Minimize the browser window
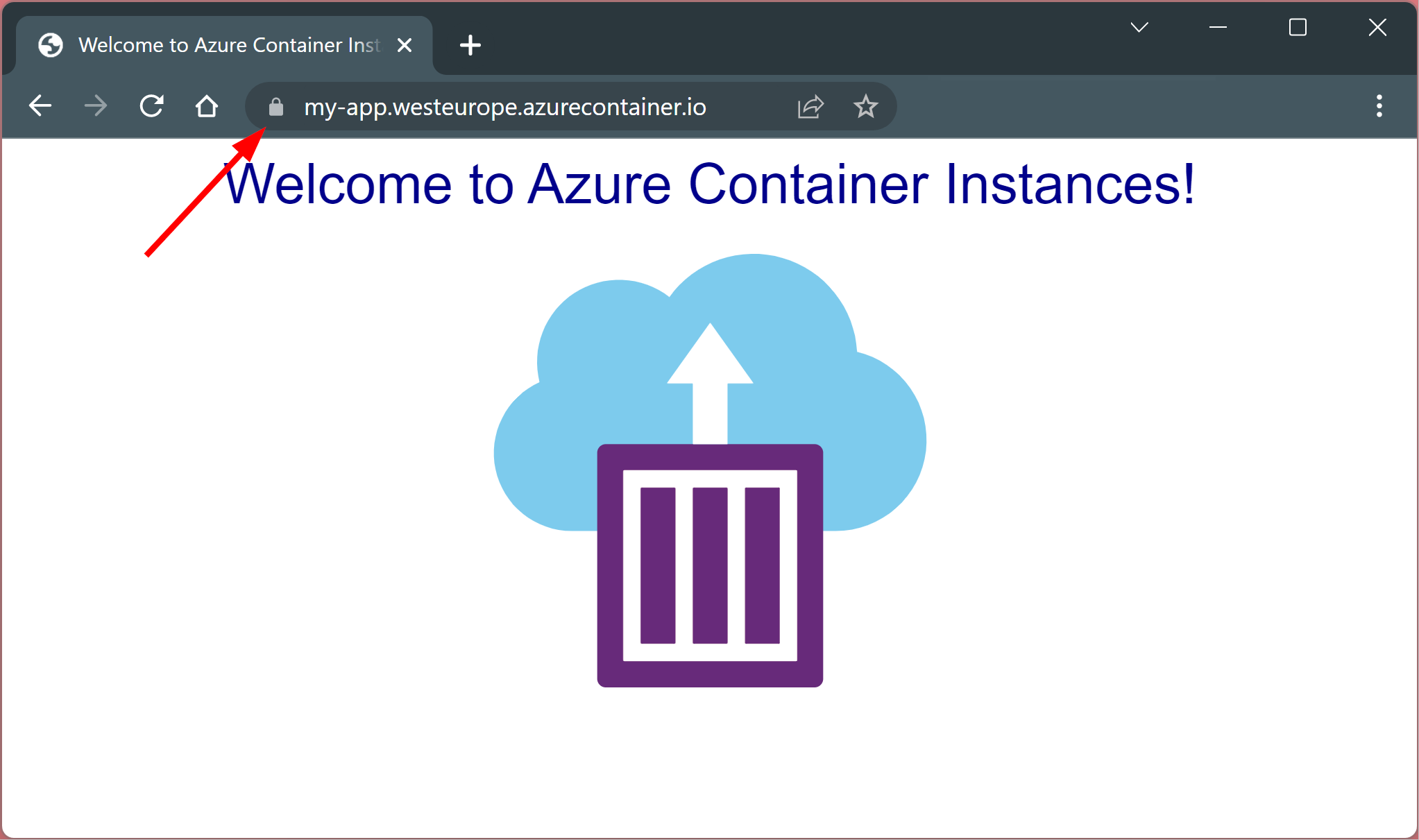Image resolution: width=1419 pixels, height=840 pixels. 1218,28
